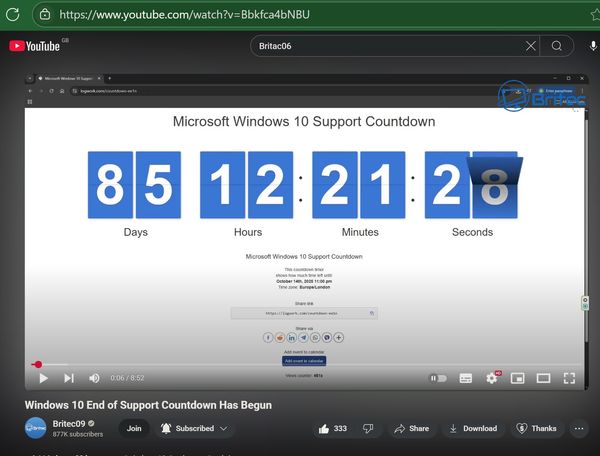Enable theater mode view
Viewport: 600px width, 456px height.
(543, 378)
